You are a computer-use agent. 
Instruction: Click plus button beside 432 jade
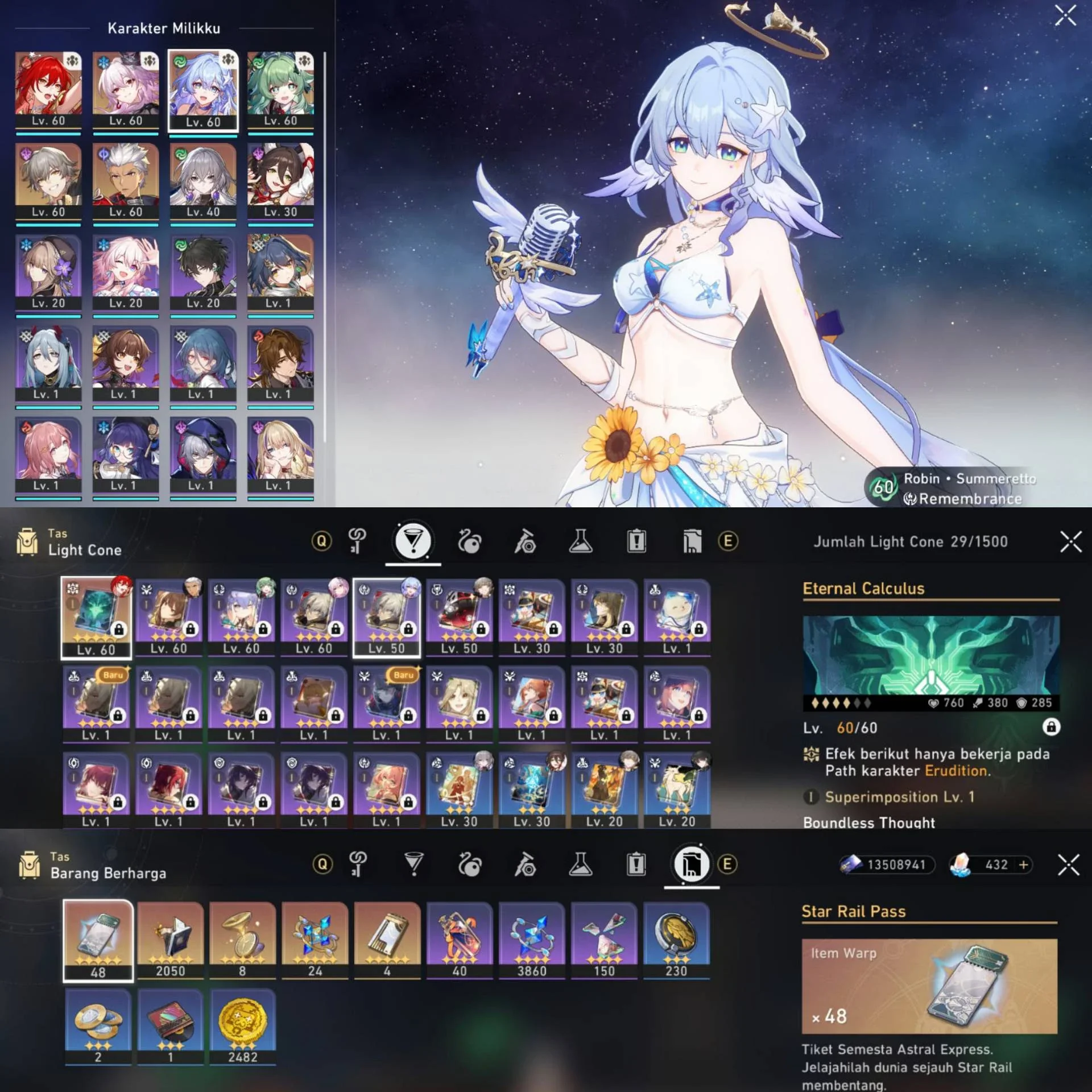pos(1024,865)
